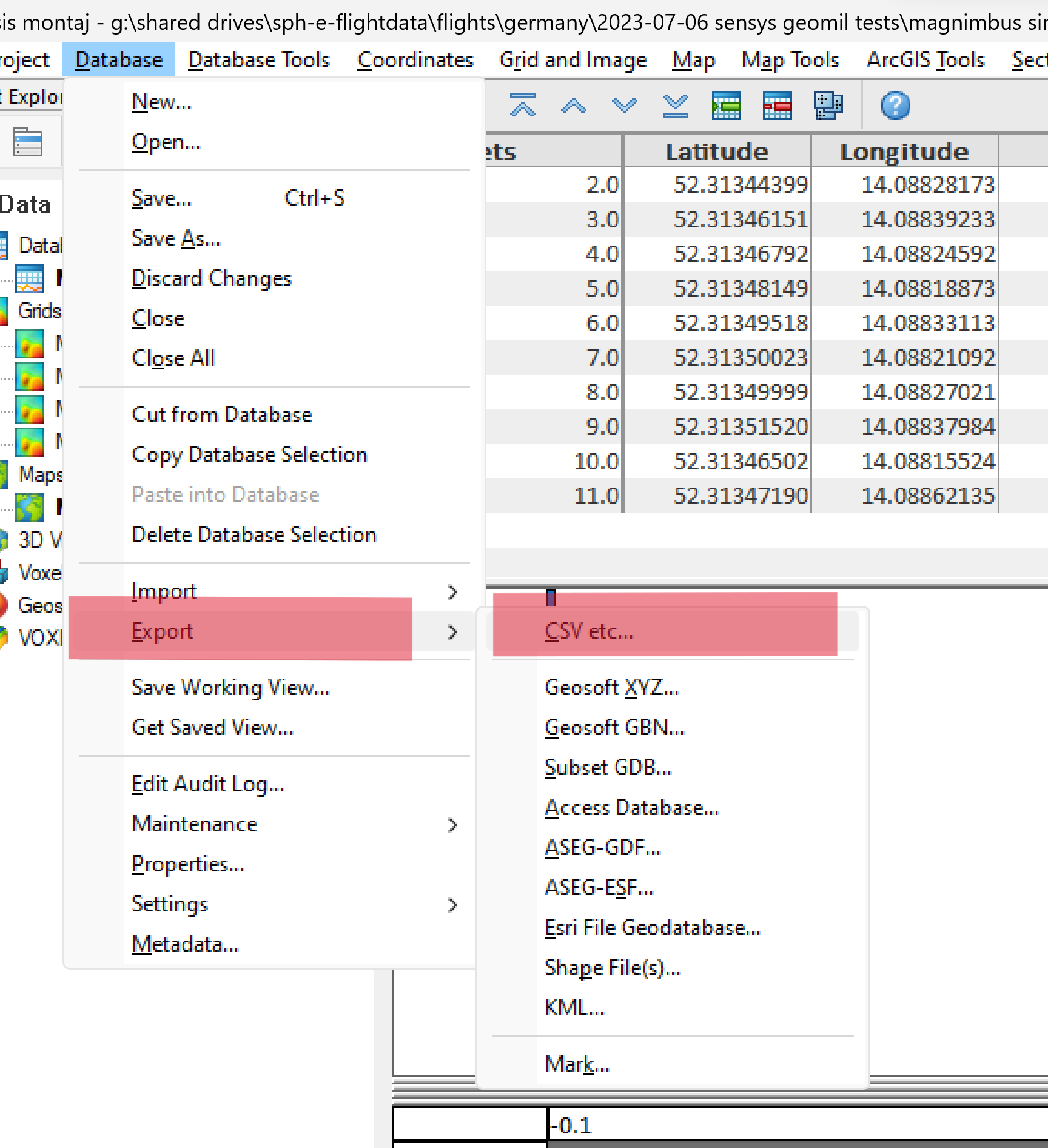Select Mark... in Export submenu

577,1064
